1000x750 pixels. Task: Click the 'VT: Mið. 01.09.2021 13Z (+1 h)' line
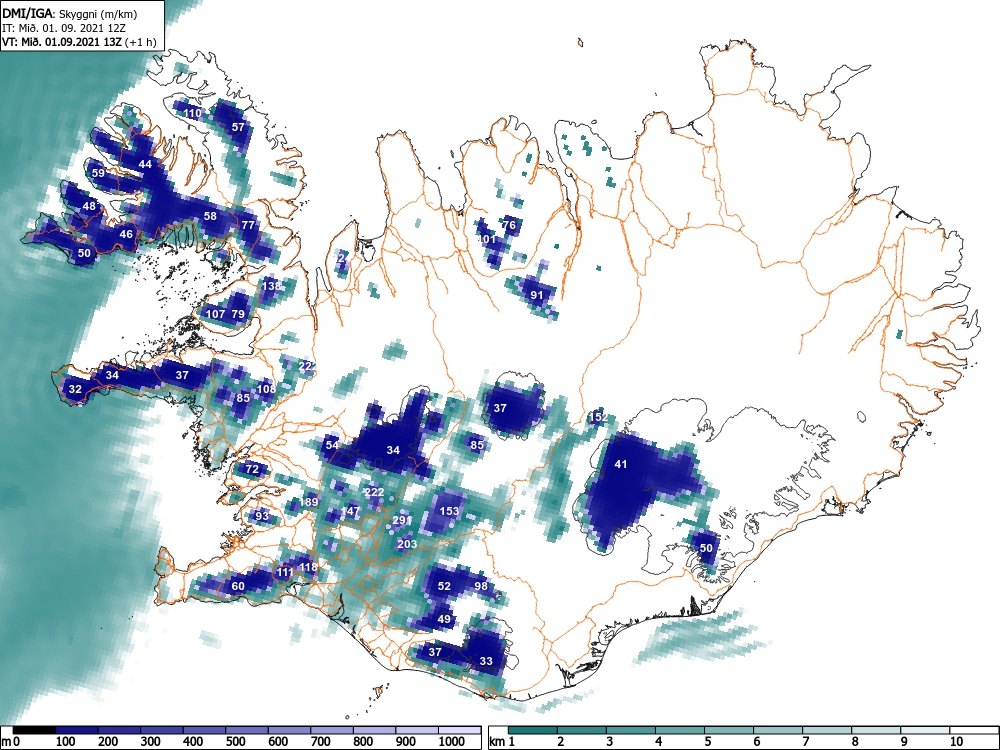[79, 42]
